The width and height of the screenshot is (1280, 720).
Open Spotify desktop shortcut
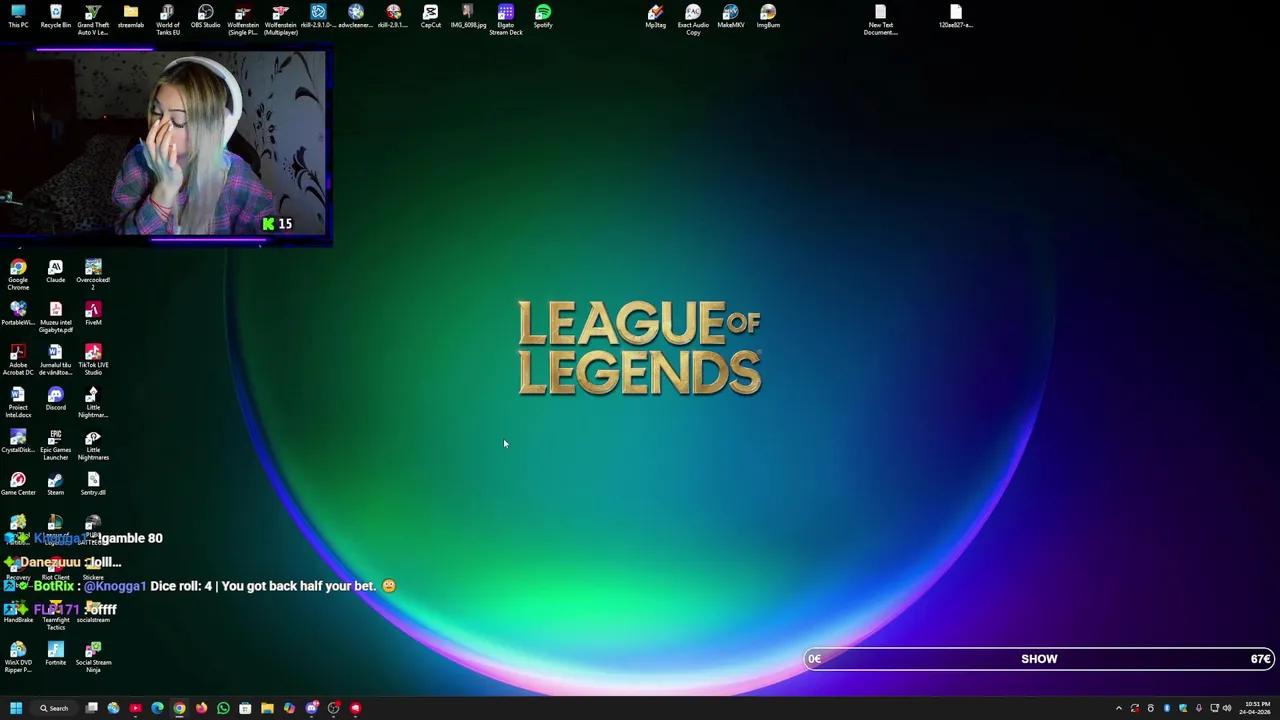543,16
